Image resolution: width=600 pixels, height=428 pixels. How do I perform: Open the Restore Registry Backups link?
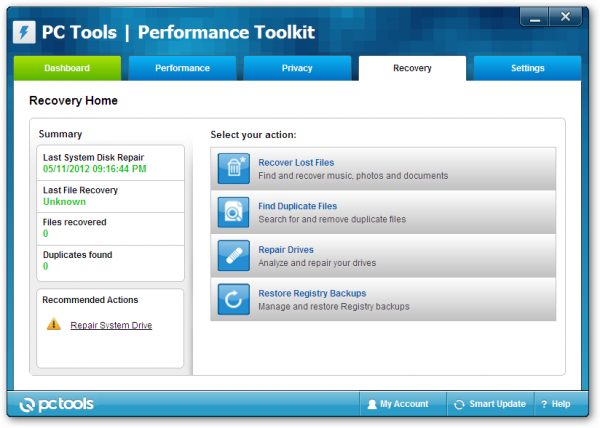pyautogui.click(x=312, y=293)
